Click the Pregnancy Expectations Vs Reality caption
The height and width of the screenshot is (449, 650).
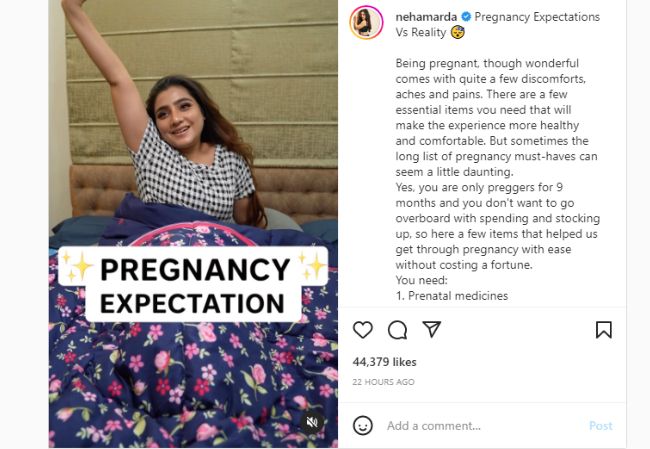coord(497,24)
